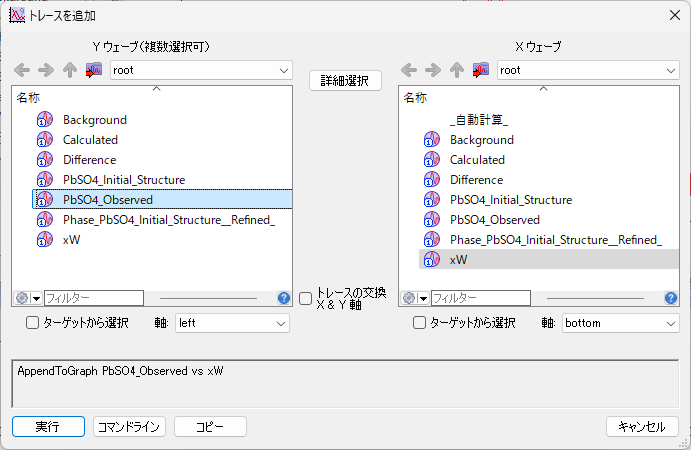Viewport: 691px width, 450px height.
Task: Click the X wave filter input field
Action: [x=480, y=298]
